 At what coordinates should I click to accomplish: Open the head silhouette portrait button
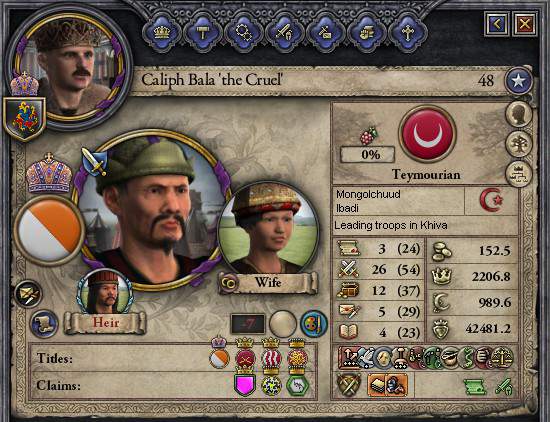click(x=518, y=114)
